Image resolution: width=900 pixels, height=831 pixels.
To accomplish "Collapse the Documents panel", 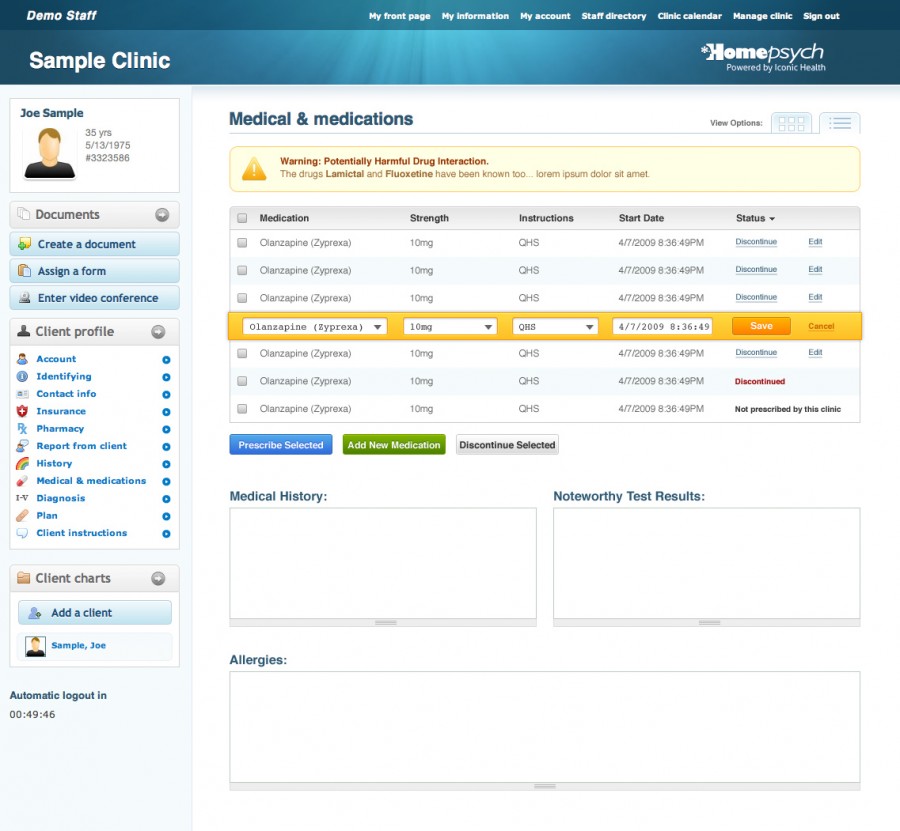I will click(x=162, y=215).
